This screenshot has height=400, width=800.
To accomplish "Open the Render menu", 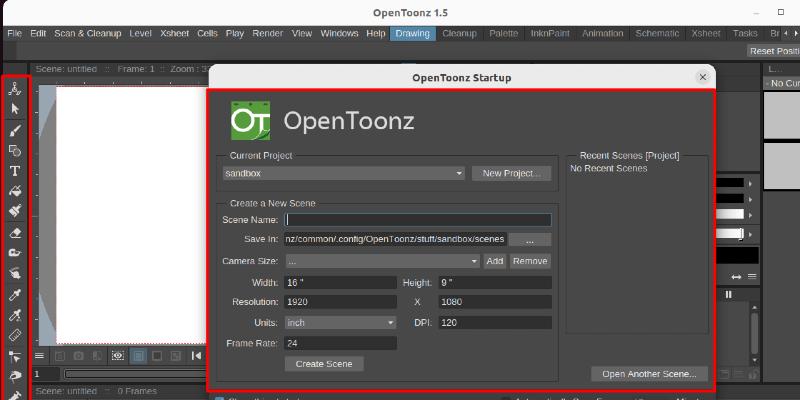I will click(267, 33).
